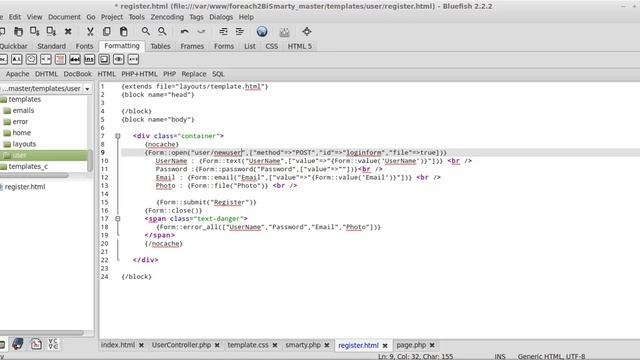Viewport: 640px width, 360px height.
Task: Open the DocBook snippets menu
Action: point(78,74)
